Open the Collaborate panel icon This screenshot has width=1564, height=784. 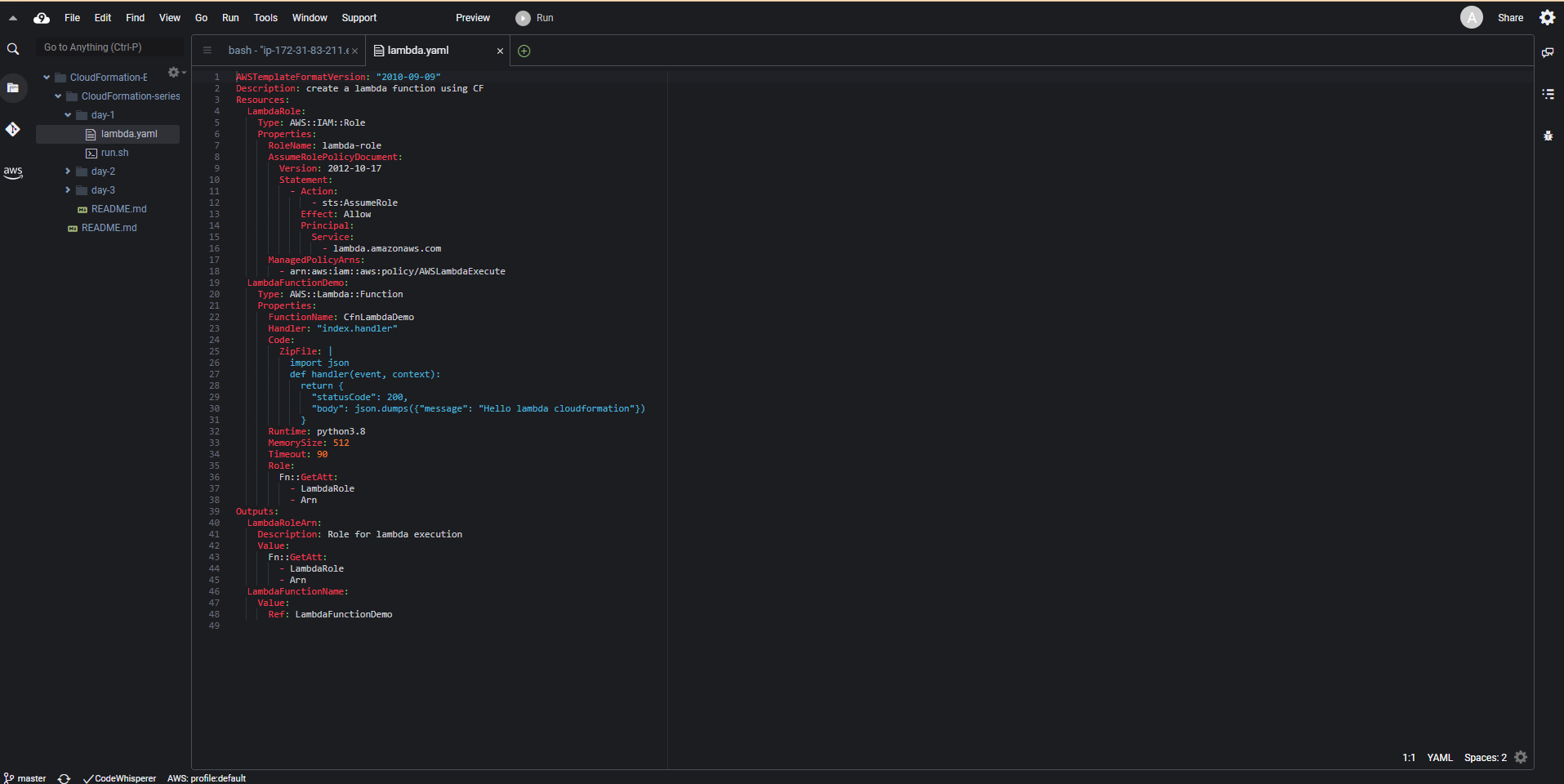[1548, 52]
